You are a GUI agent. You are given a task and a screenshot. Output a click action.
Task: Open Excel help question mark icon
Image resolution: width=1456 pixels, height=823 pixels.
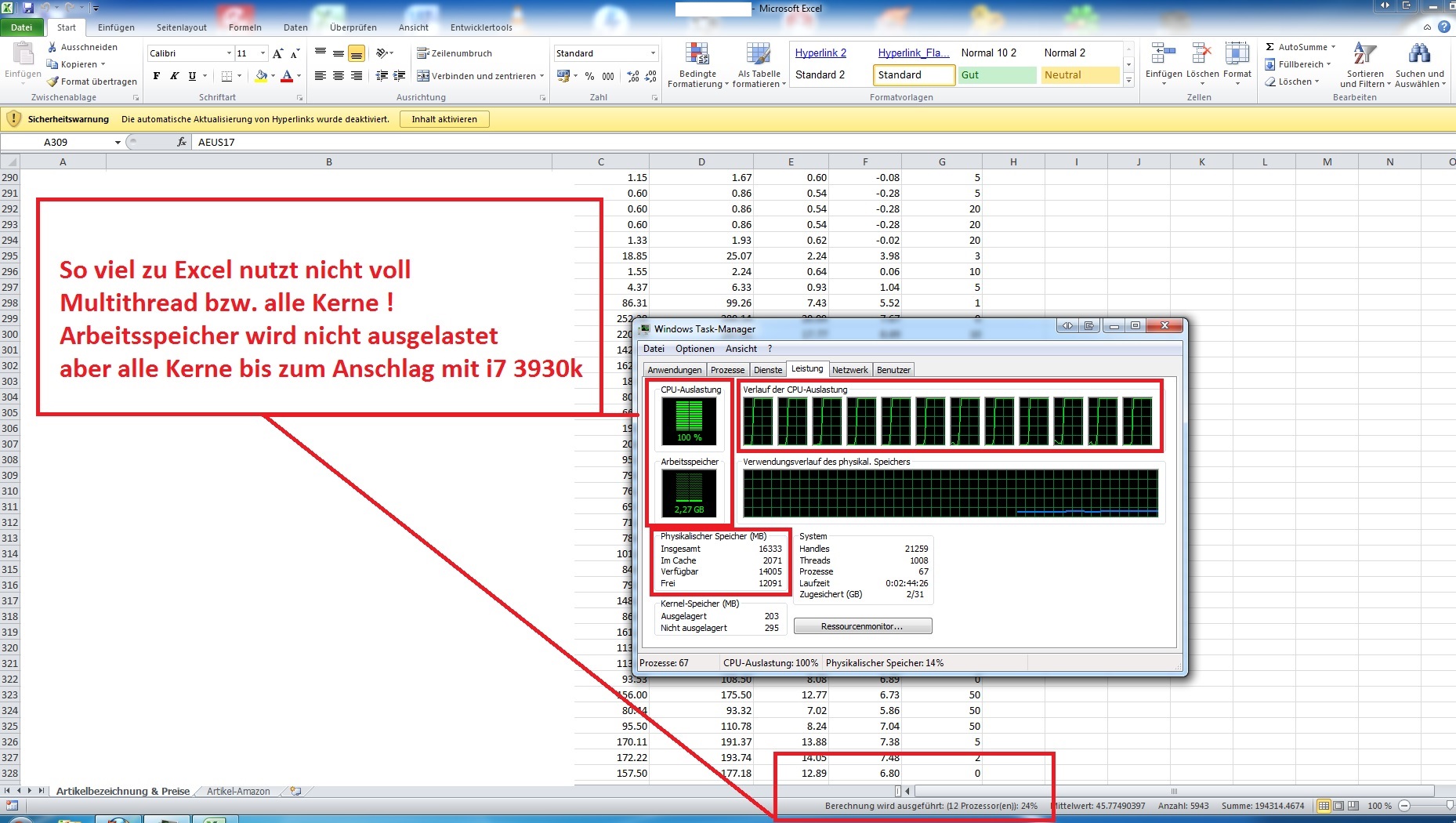pos(1444,27)
